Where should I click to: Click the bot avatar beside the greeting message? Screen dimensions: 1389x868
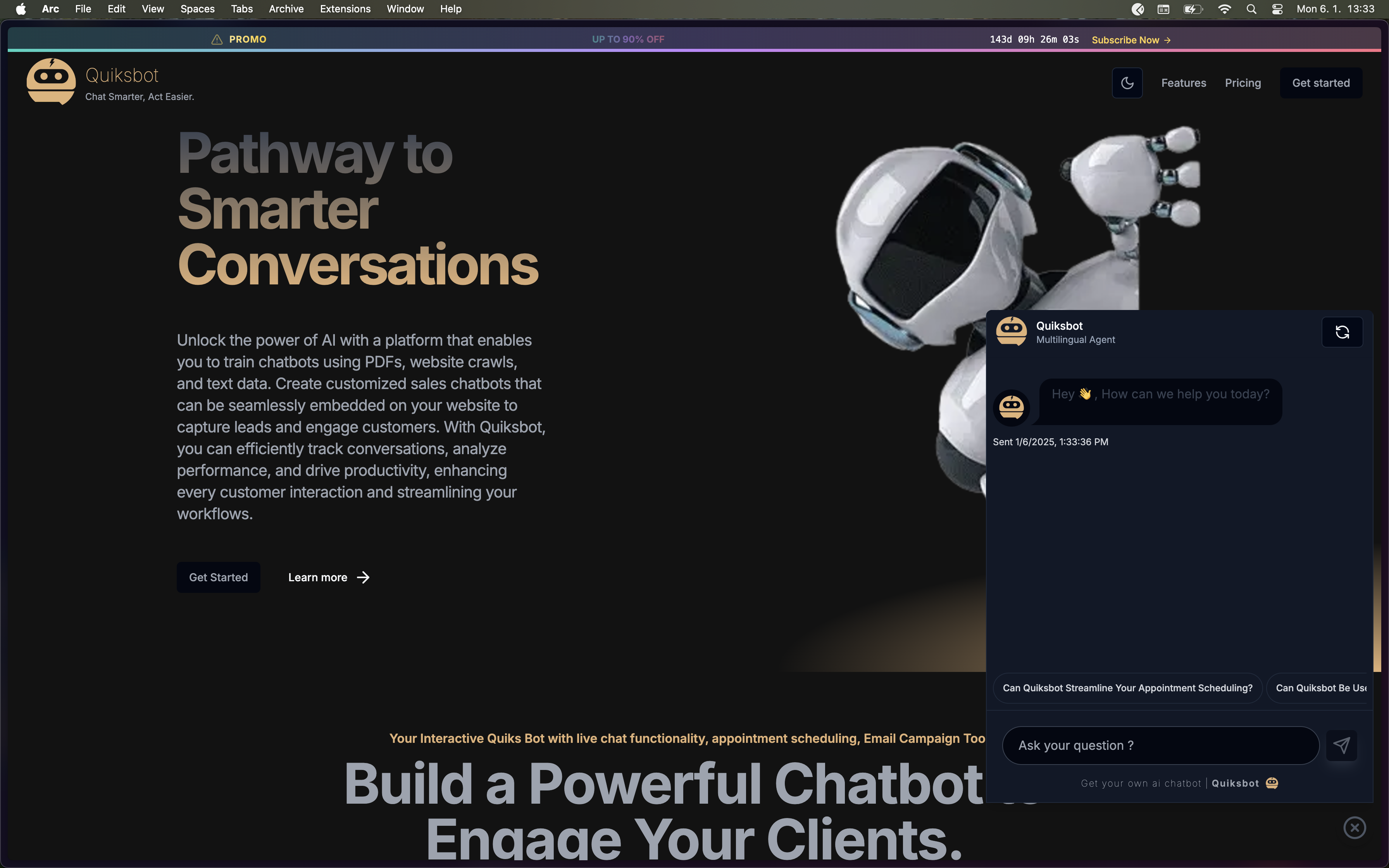point(1012,408)
